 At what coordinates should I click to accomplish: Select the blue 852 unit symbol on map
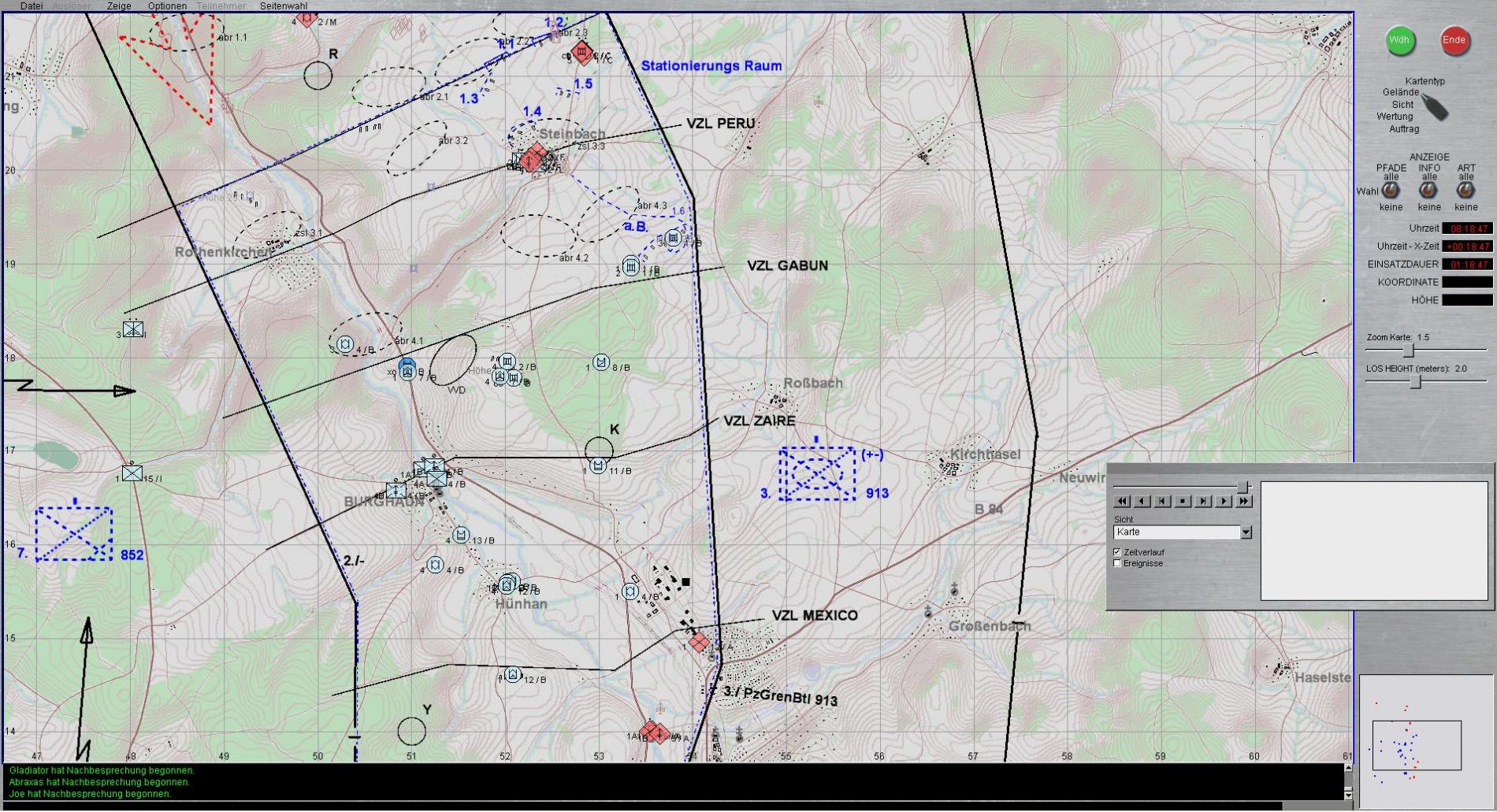click(74, 534)
